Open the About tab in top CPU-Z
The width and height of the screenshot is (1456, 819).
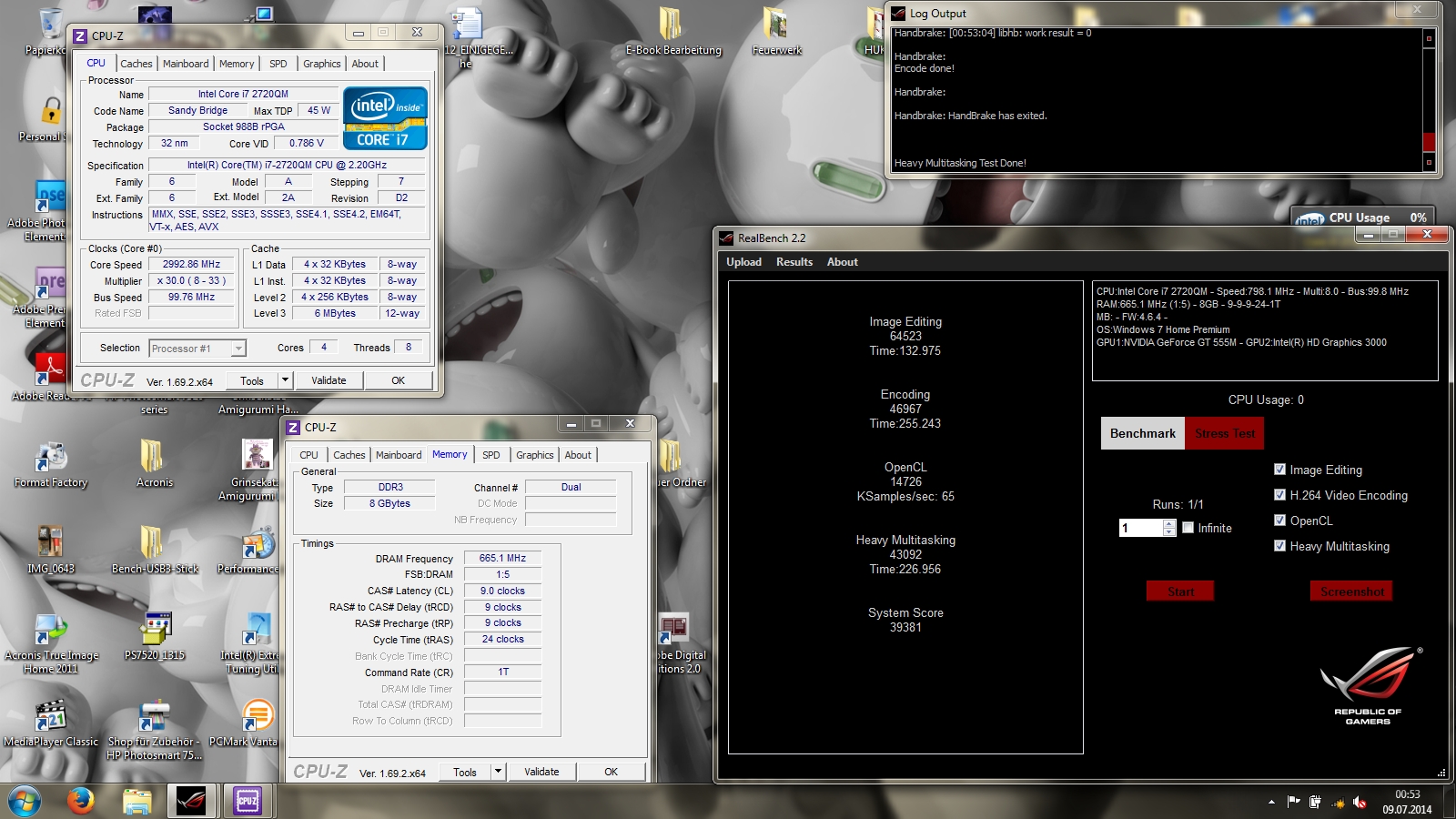(x=365, y=64)
